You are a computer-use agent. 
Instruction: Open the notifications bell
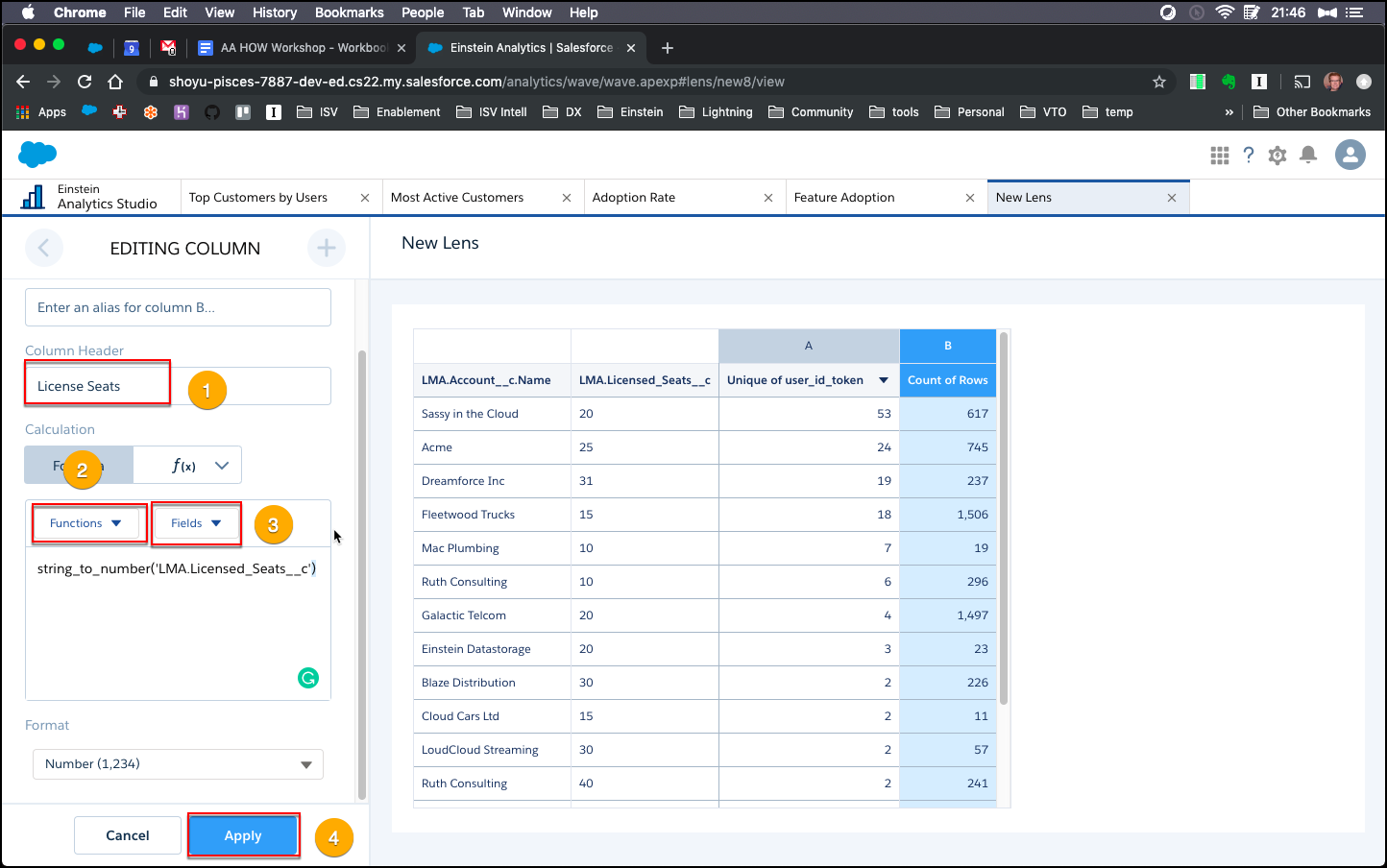[1308, 155]
